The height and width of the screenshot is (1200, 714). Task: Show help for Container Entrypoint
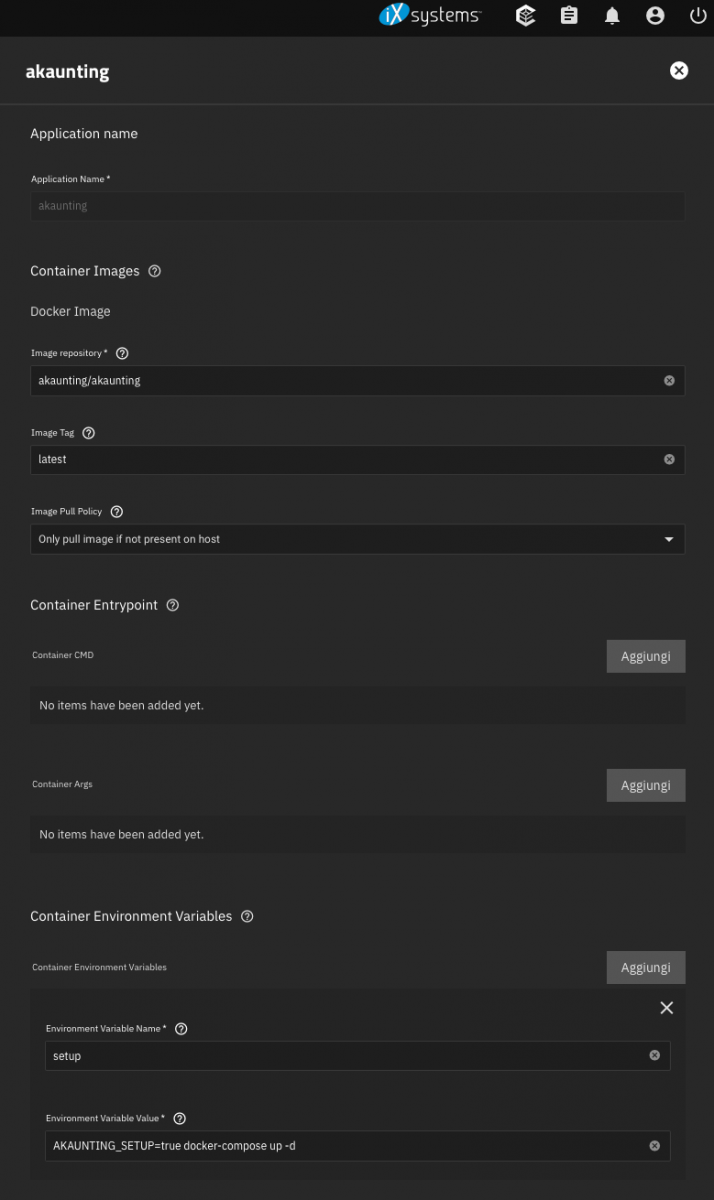(x=172, y=605)
